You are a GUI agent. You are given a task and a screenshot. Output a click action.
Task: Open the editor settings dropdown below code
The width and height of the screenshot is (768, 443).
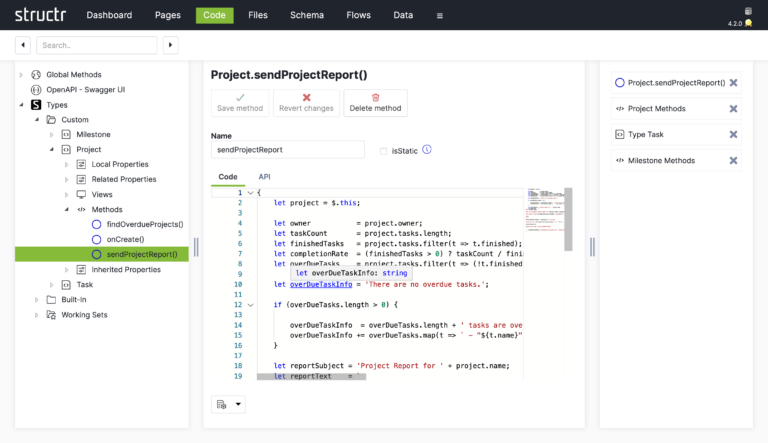[229, 405]
